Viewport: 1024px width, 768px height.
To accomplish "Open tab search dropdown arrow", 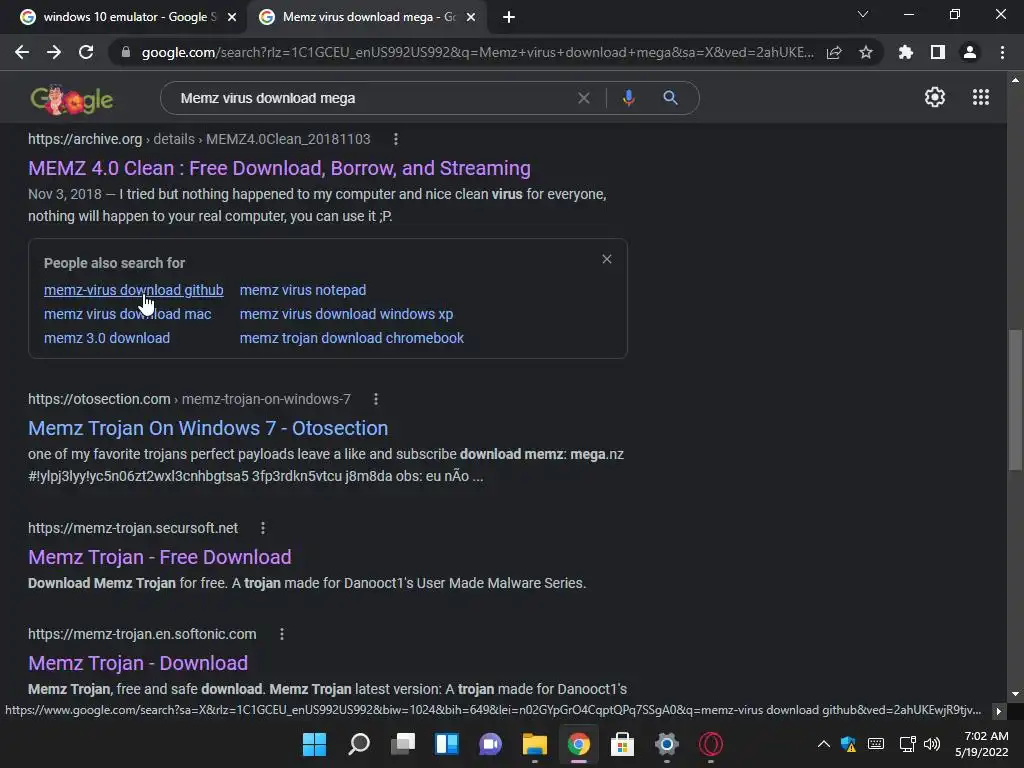I will click(863, 14).
